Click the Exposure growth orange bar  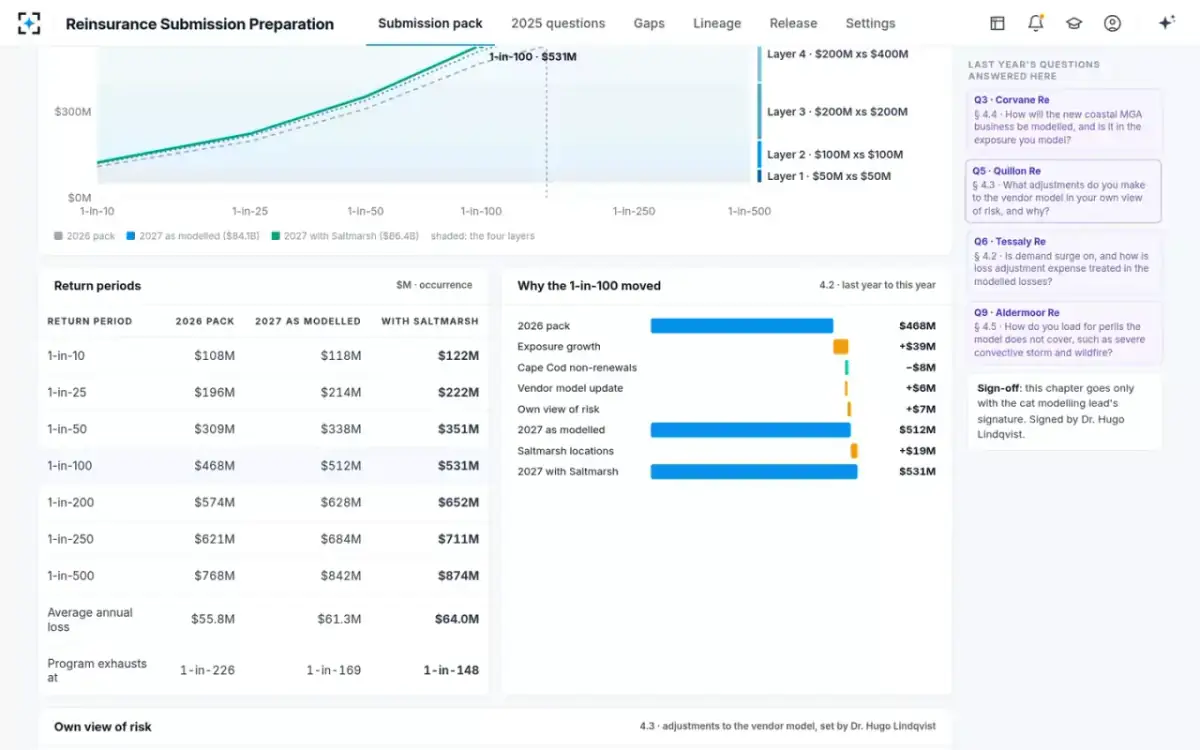point(841,347)
